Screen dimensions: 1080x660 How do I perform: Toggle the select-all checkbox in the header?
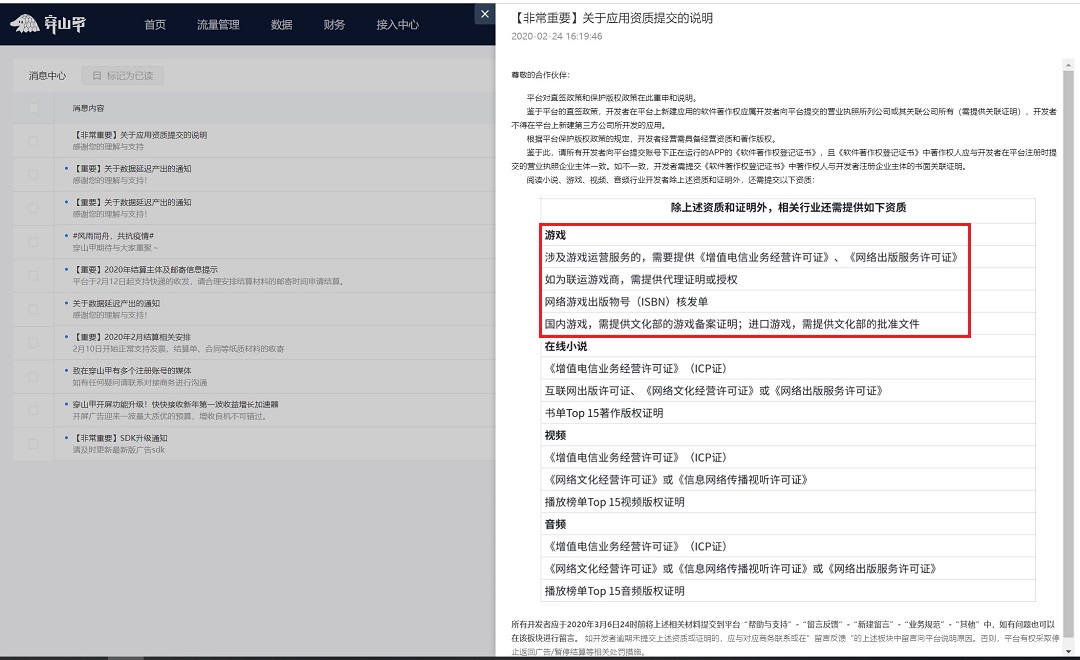[34, 108]
